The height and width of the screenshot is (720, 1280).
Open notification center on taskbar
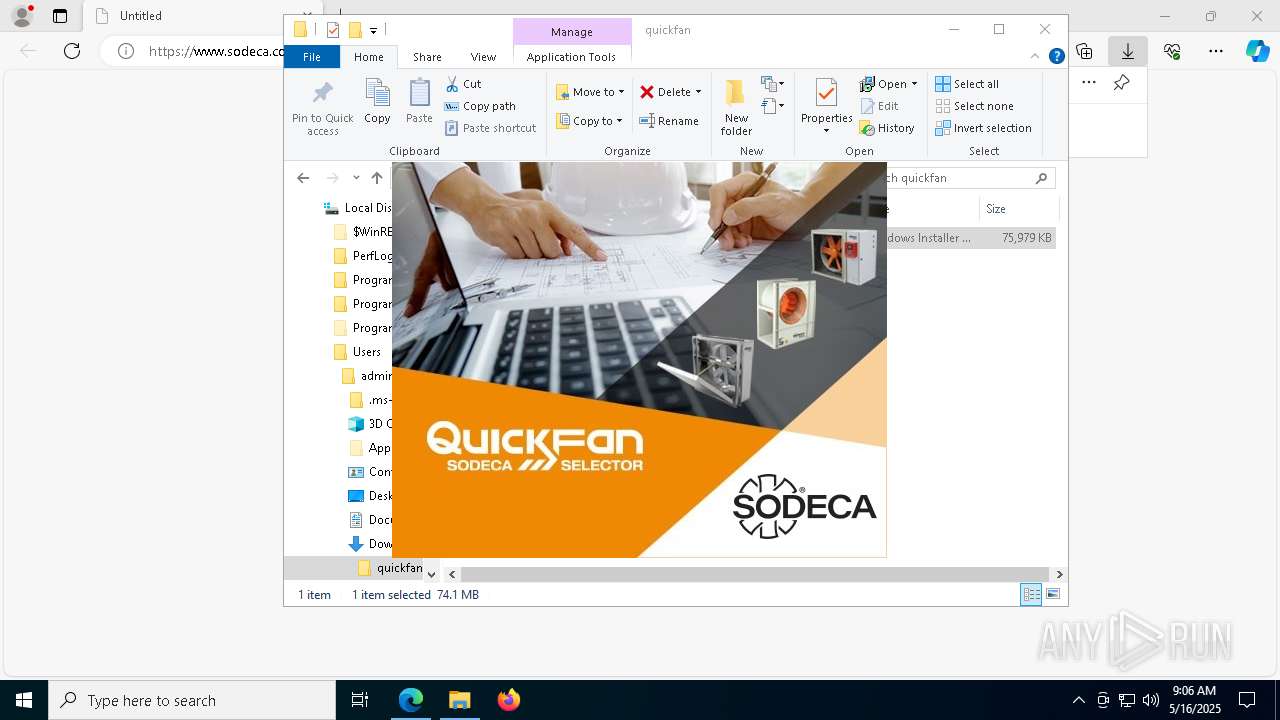pyautogui.click(x=1247, y=700)
